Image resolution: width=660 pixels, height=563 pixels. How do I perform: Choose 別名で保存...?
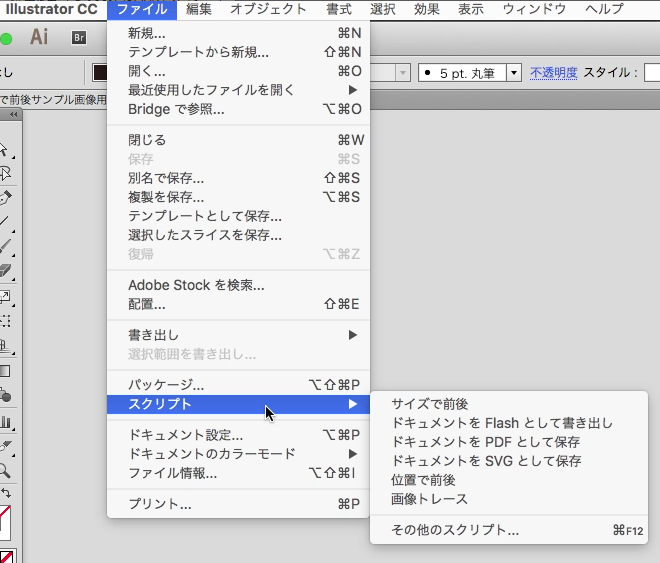[x=238, y=178]
